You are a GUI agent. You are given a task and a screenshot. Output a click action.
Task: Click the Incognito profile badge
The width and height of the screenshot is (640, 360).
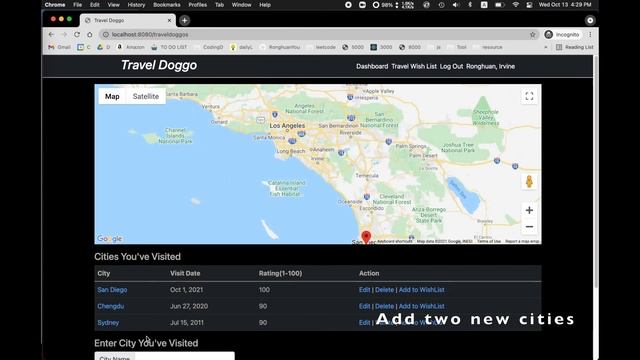click(x=562, y=35)
